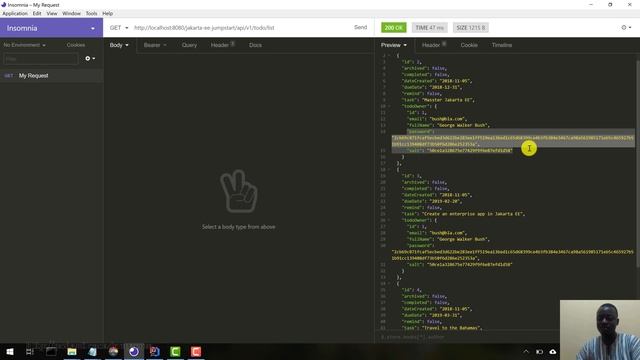The image size is (640, 360).
Task: Collapse the todoOwner object at line 10
Action: [x=389, y=106]
